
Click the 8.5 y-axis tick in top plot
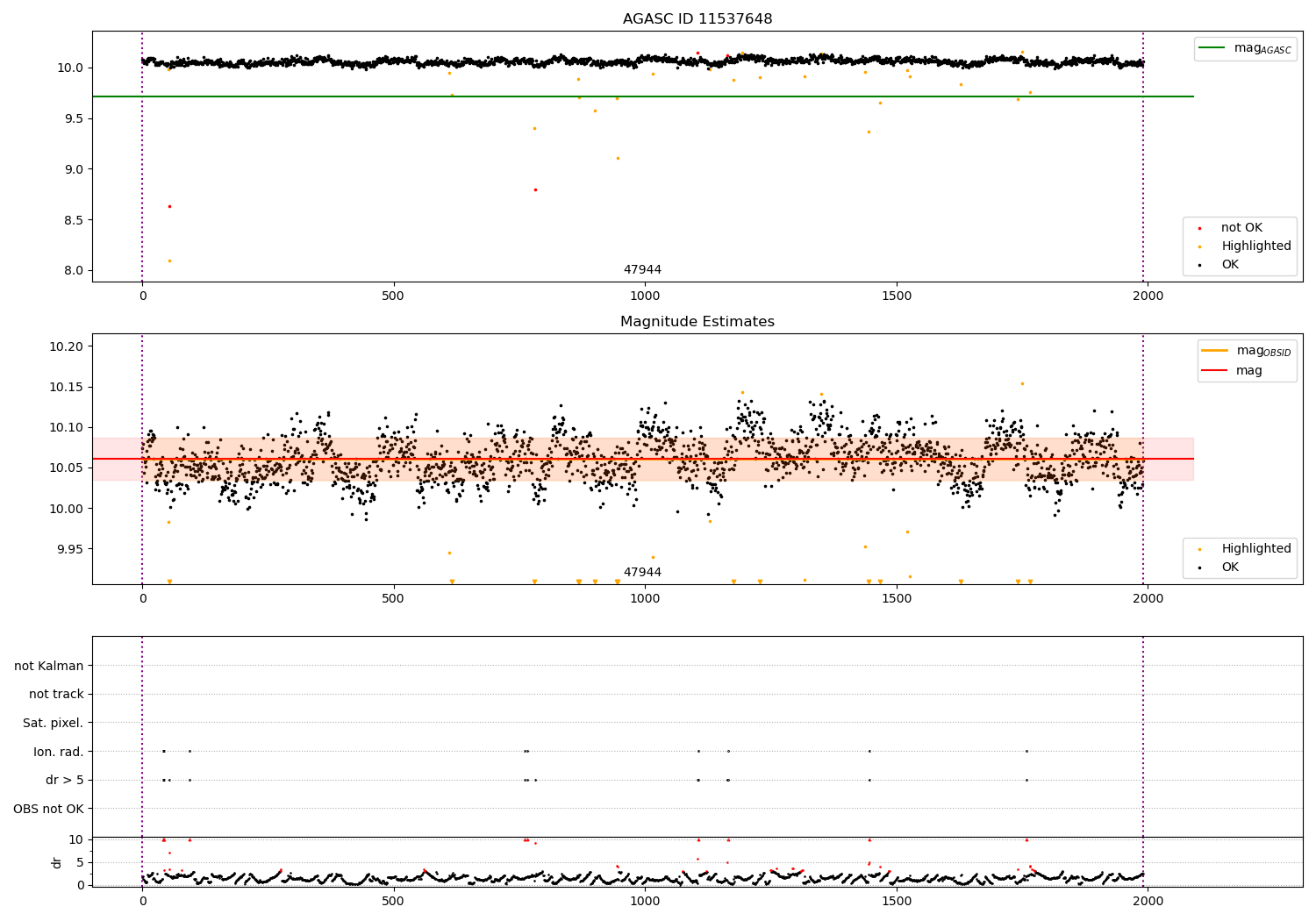coord(73,220)
